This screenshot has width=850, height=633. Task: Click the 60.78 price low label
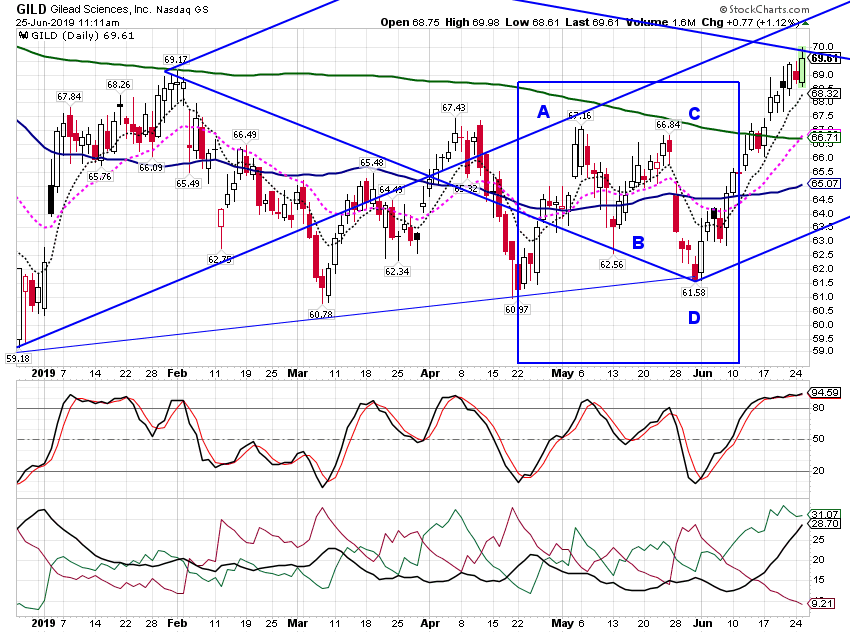tap(321, 314)
